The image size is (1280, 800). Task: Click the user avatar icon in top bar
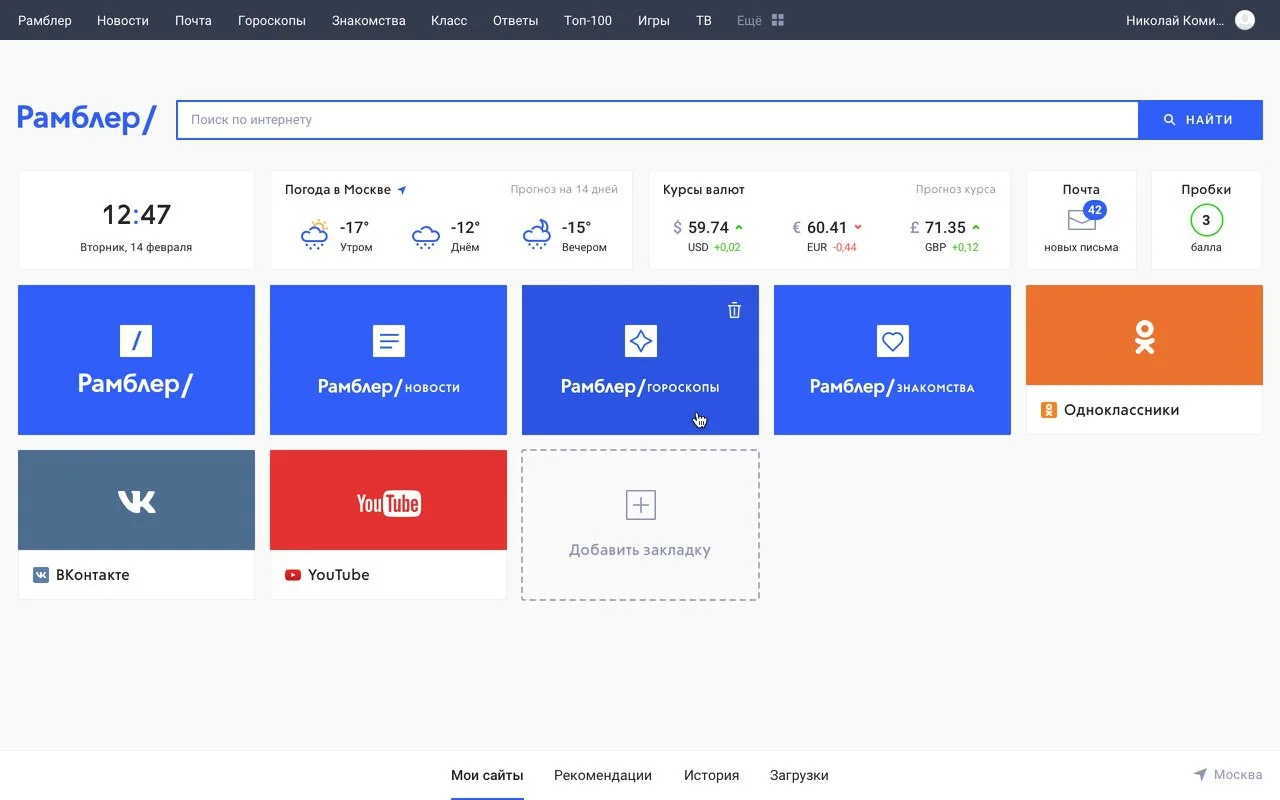tap(1245, 20)
